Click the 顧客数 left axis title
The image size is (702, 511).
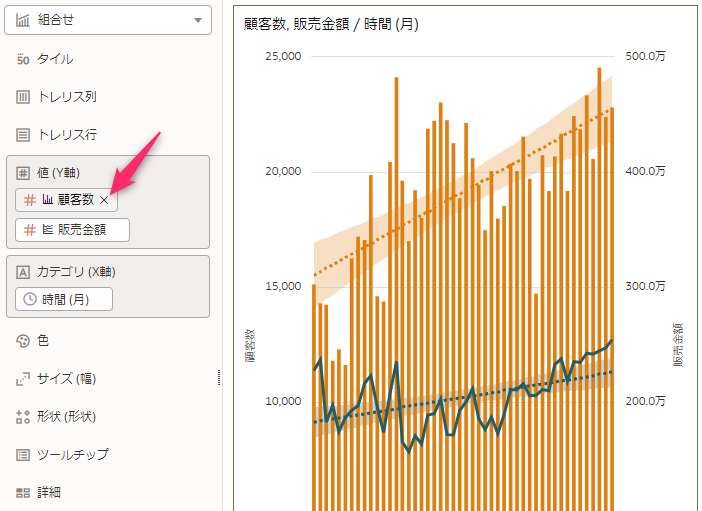[x=250, y=345]
